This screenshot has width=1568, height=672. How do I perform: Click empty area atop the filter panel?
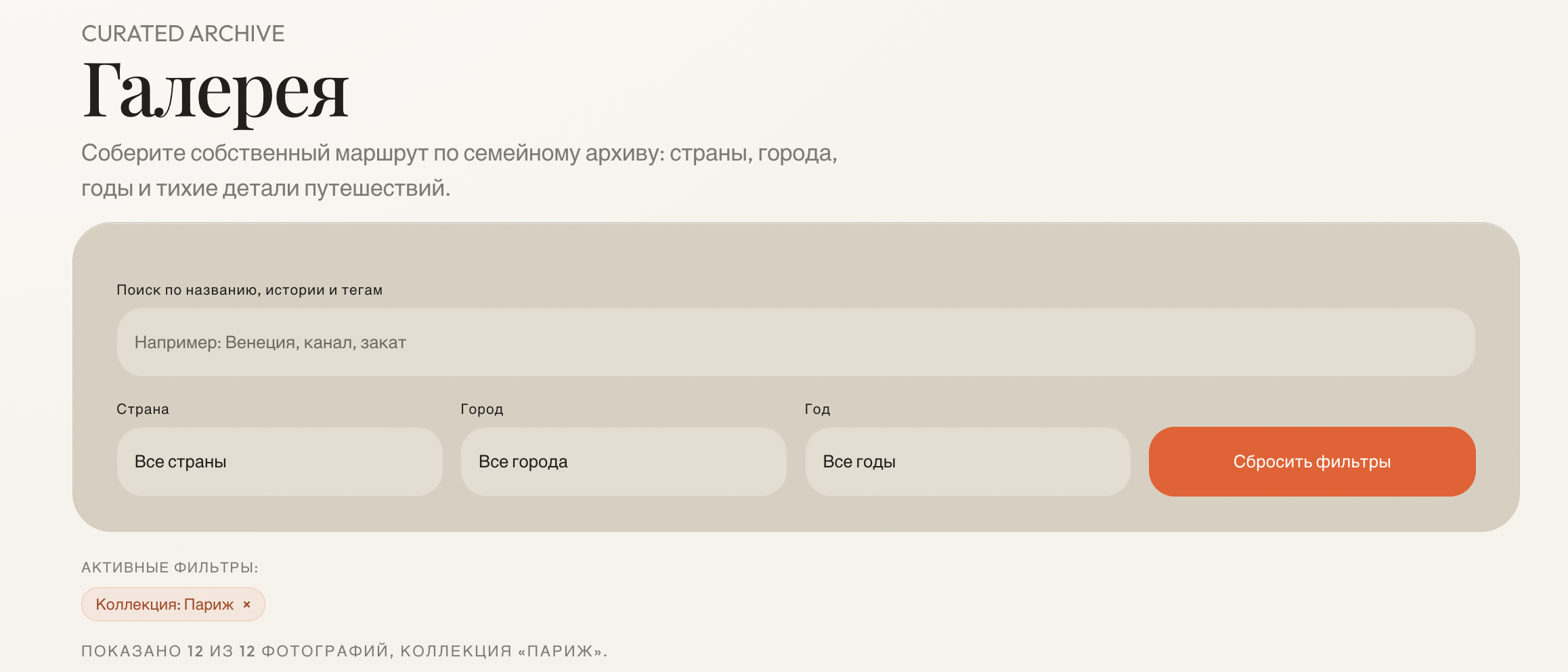(x=796, y=251)
